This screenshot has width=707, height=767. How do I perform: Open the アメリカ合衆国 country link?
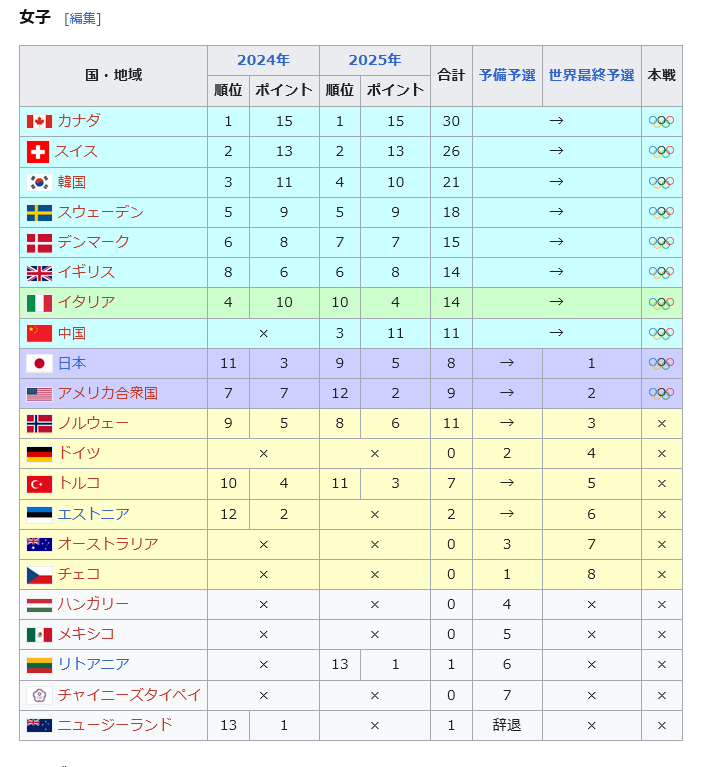(x=107, y=393)
